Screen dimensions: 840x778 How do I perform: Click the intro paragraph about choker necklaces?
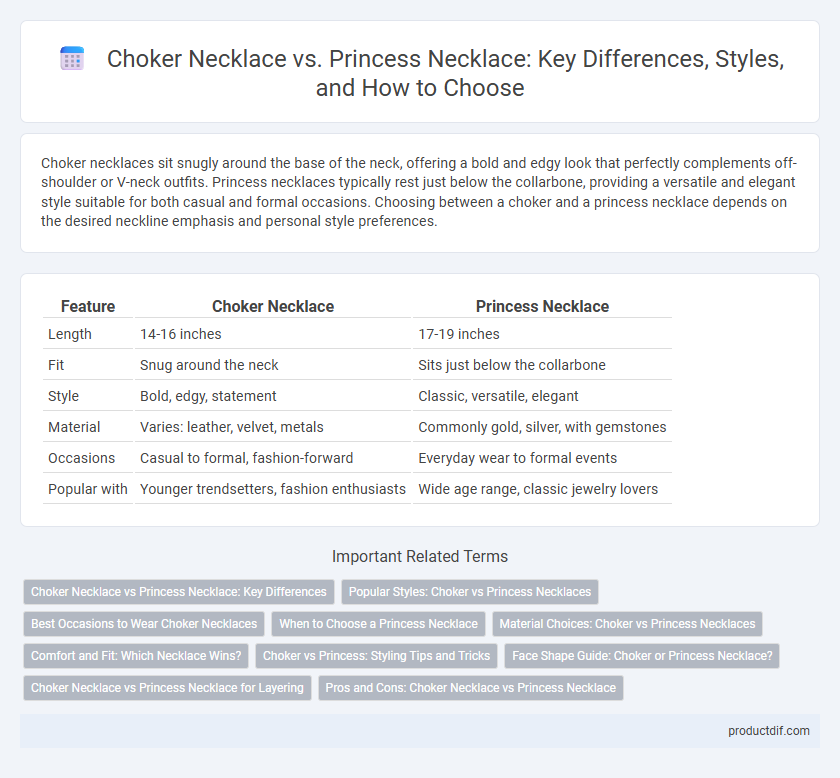[419, 192]
